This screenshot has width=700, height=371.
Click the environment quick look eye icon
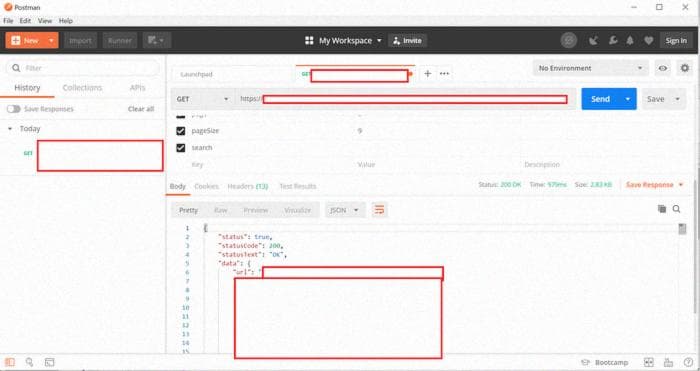(663, 68)
